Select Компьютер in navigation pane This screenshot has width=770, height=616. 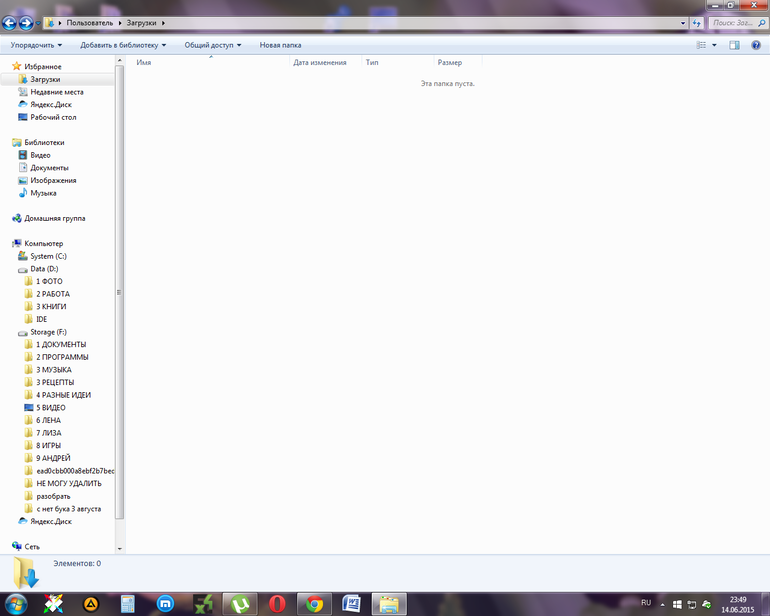click(x=44, y=244)
